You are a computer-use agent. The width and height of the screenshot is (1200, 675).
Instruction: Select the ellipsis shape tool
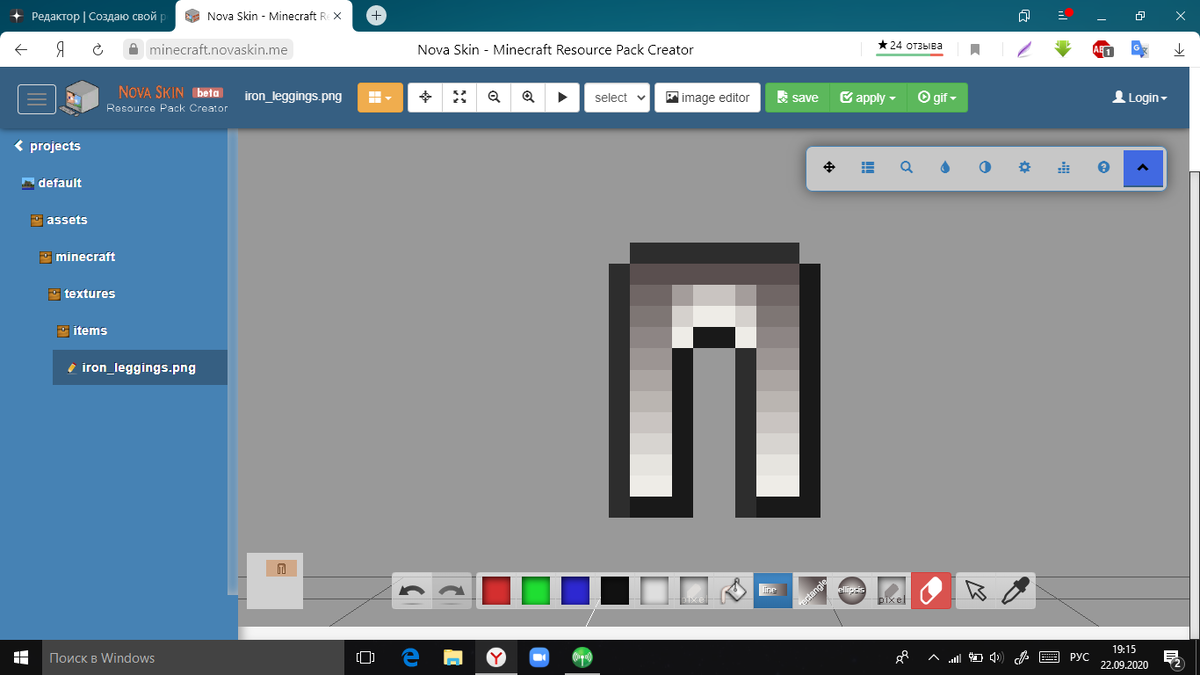851,591
